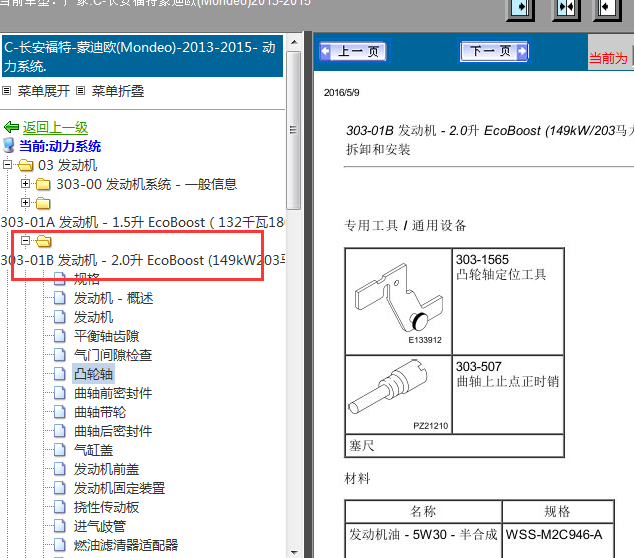Click the document icon beside 燃油滤清器适配器

[x=60, y=545]
